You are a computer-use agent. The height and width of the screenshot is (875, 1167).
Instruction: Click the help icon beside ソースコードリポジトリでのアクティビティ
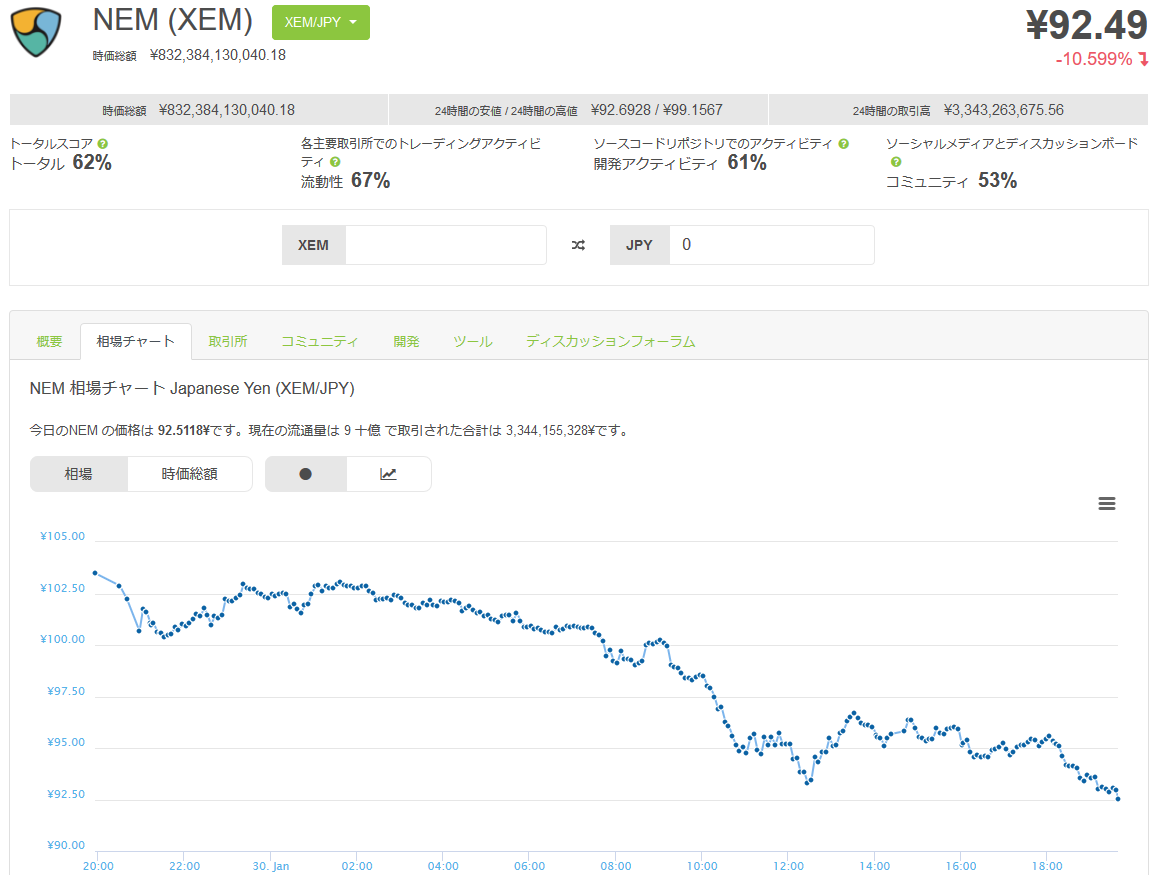coord(843,144)
